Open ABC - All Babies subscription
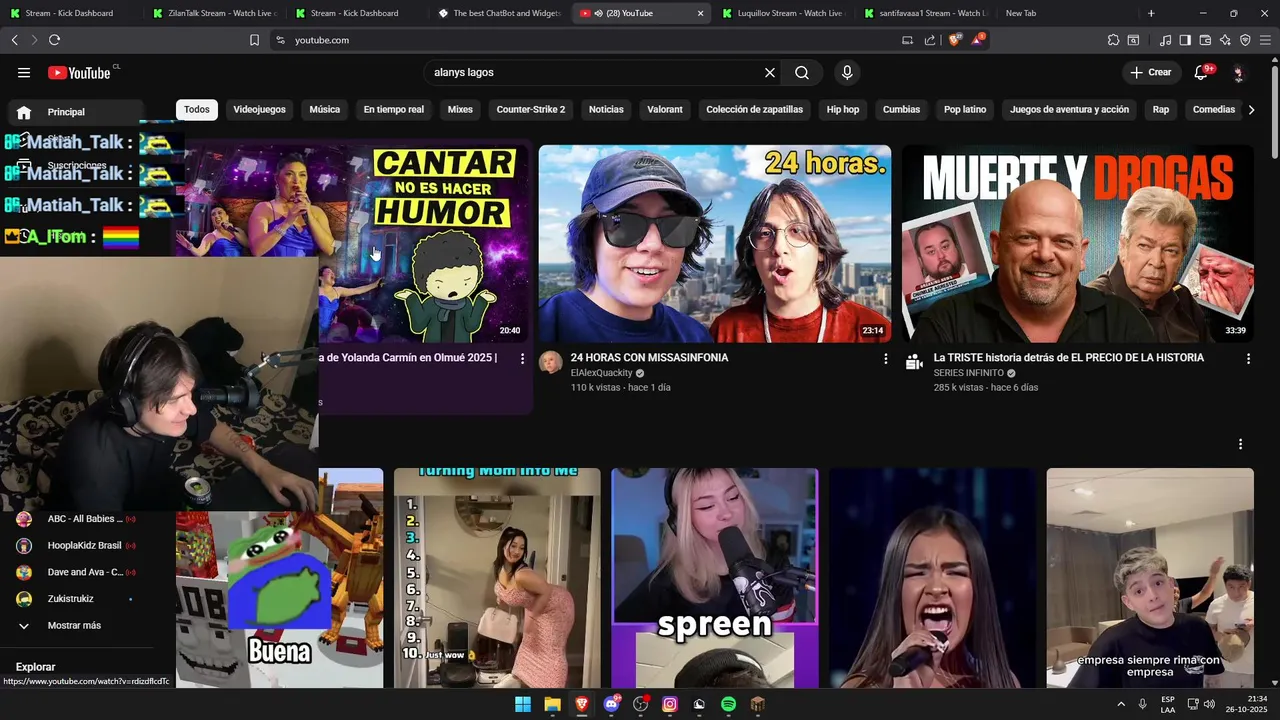This screenshot has height=720, width=1280. (75, 519)
